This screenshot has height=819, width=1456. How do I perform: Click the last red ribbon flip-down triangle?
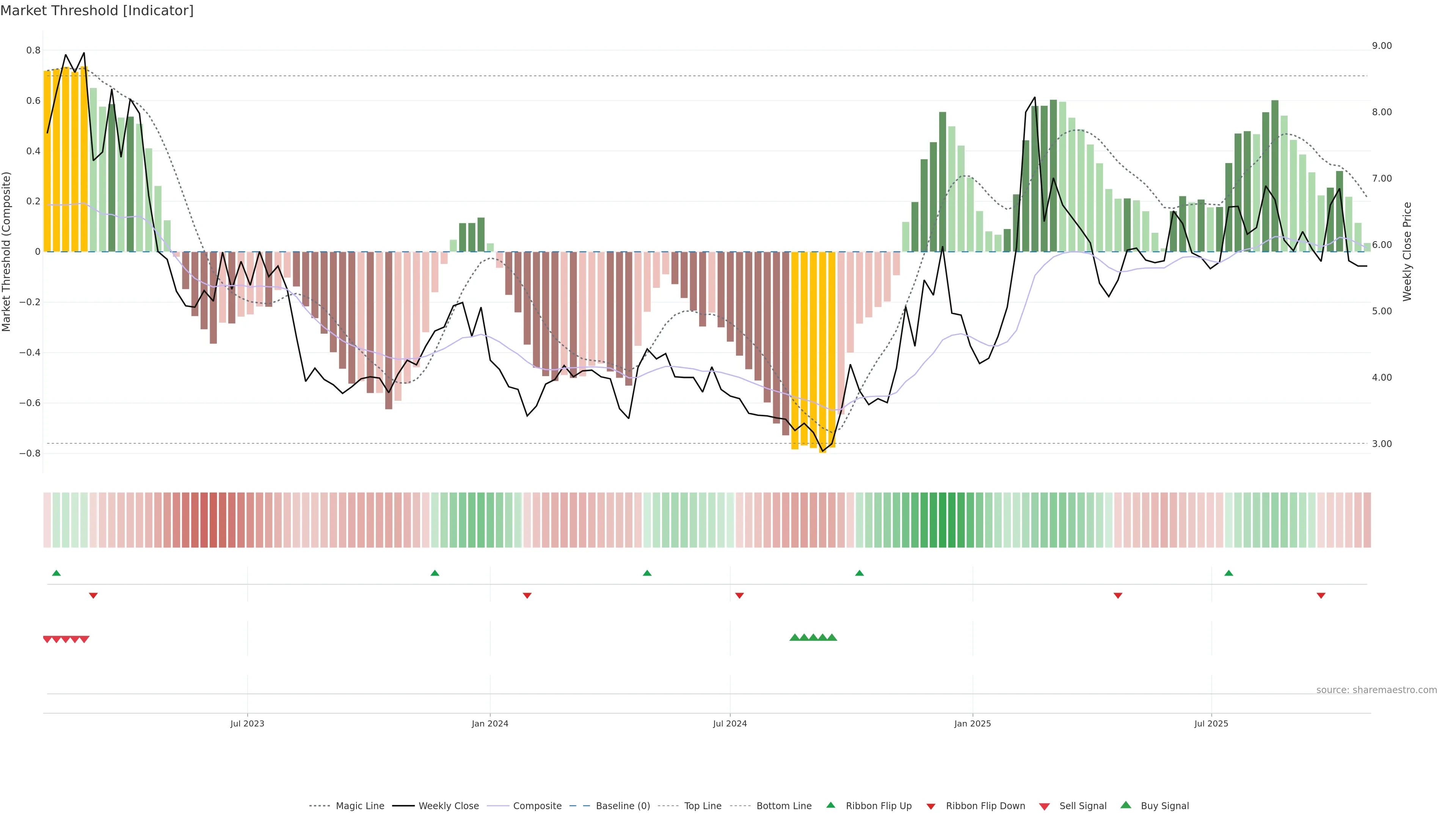(1321, 595)
